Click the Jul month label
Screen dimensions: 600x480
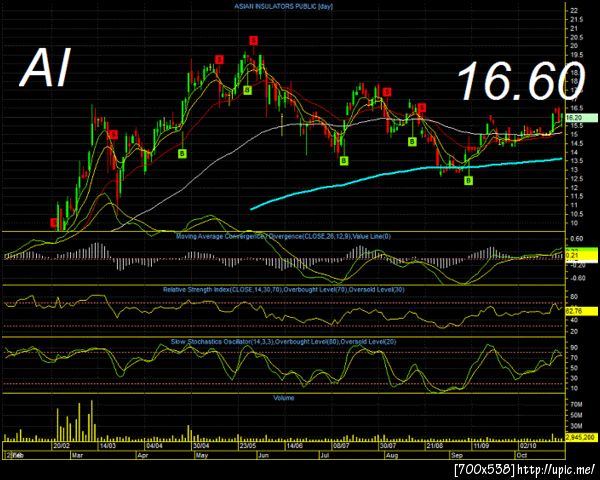pyautogui.click(x=325, y=455)
